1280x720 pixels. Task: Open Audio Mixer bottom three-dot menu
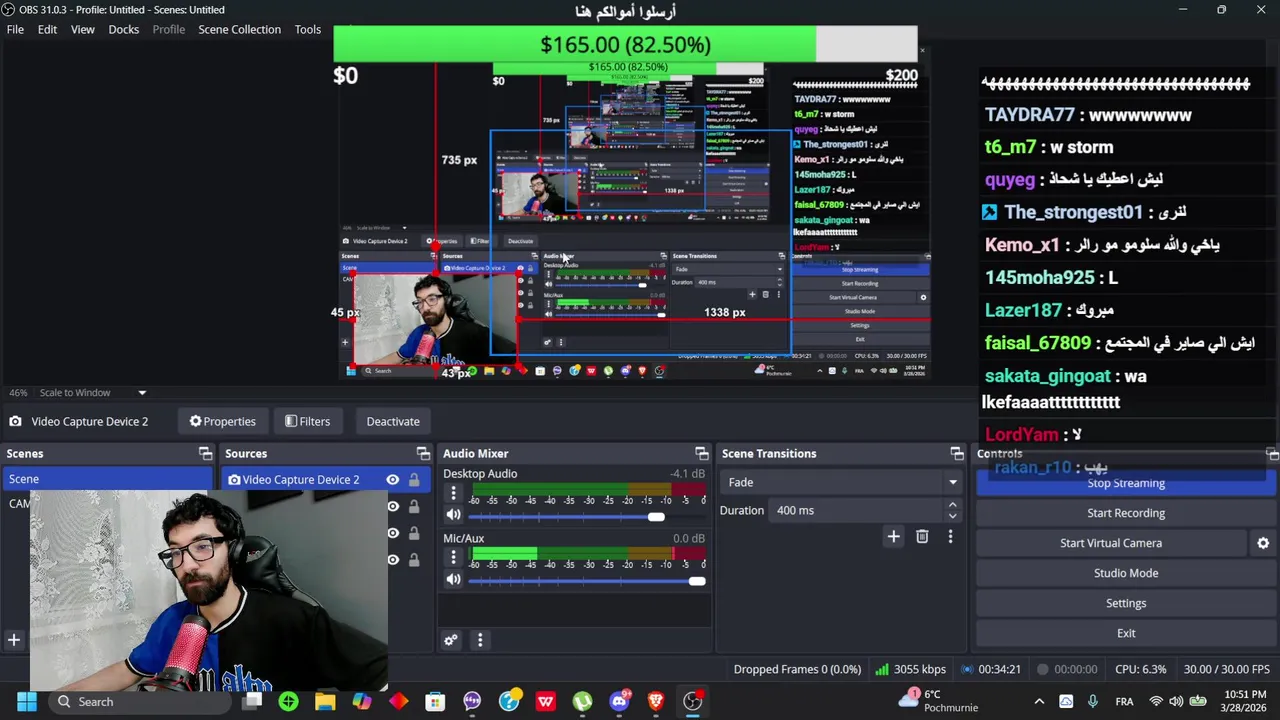click(x=480, y=640)
